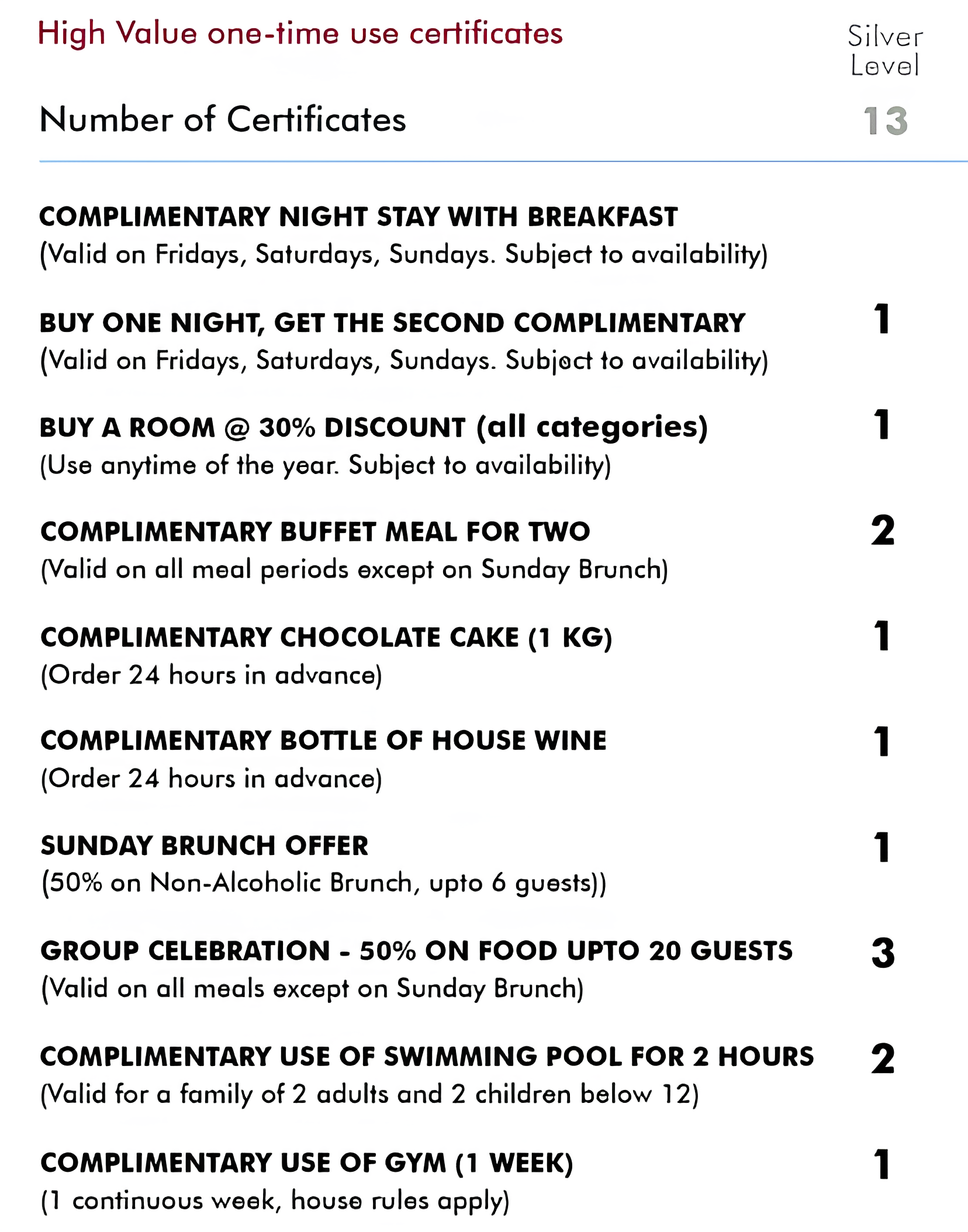Click the 'High Value one-time use certificates' heading
Screen dimensions: 968x1232
click(300, 33)
